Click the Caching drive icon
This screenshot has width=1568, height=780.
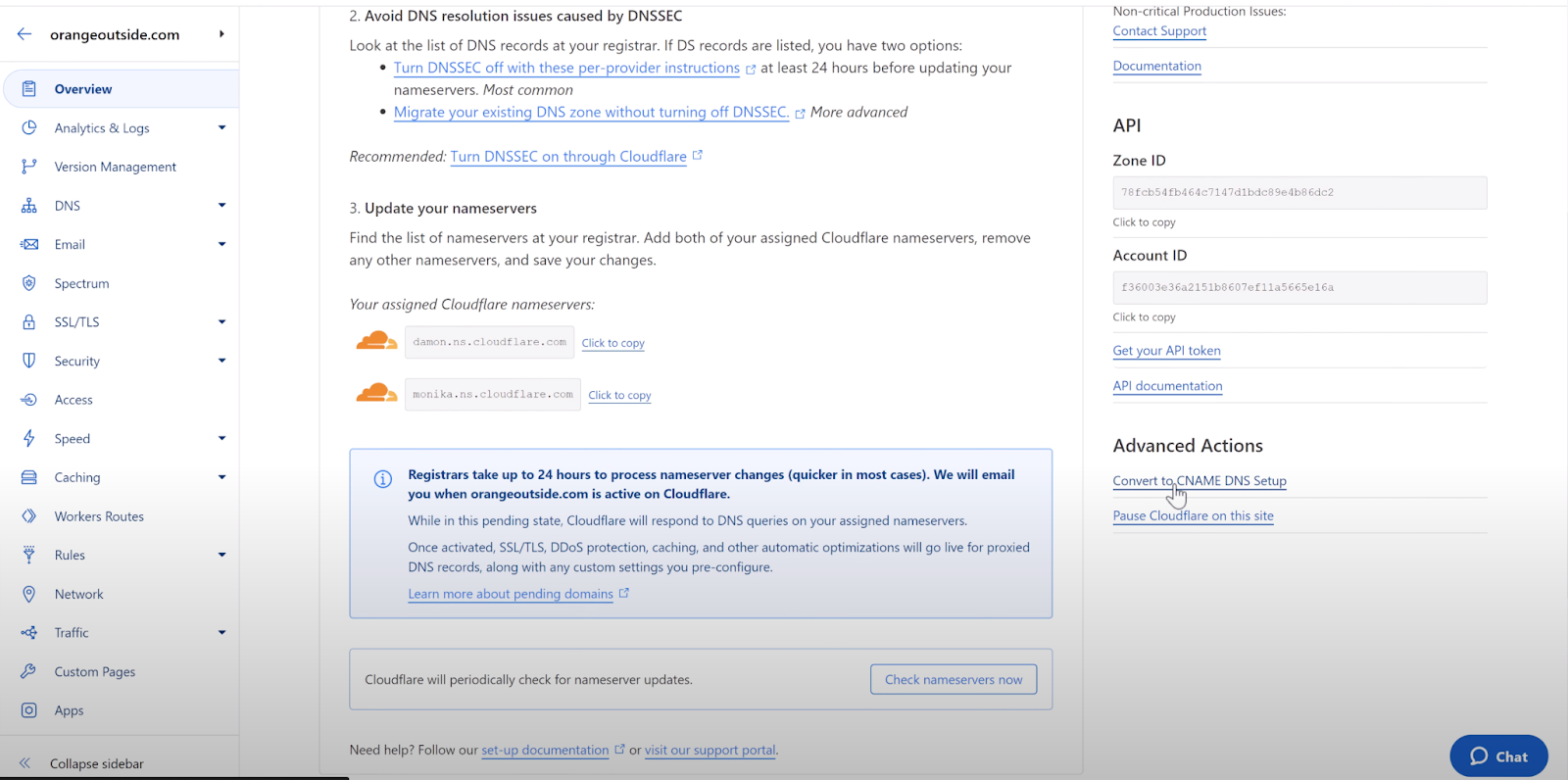(x=29, y=477)
